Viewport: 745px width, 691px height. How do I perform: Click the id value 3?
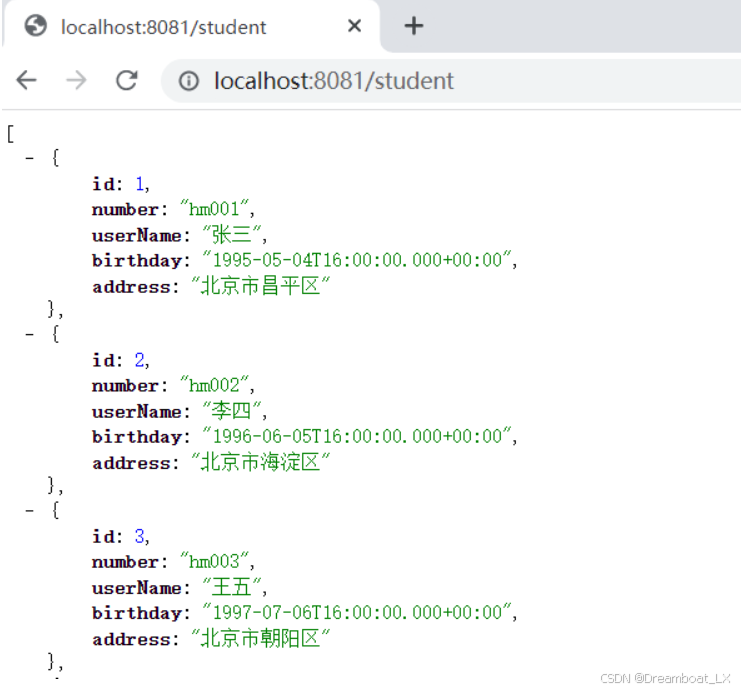pyautogui.click(x=140, y=536)
